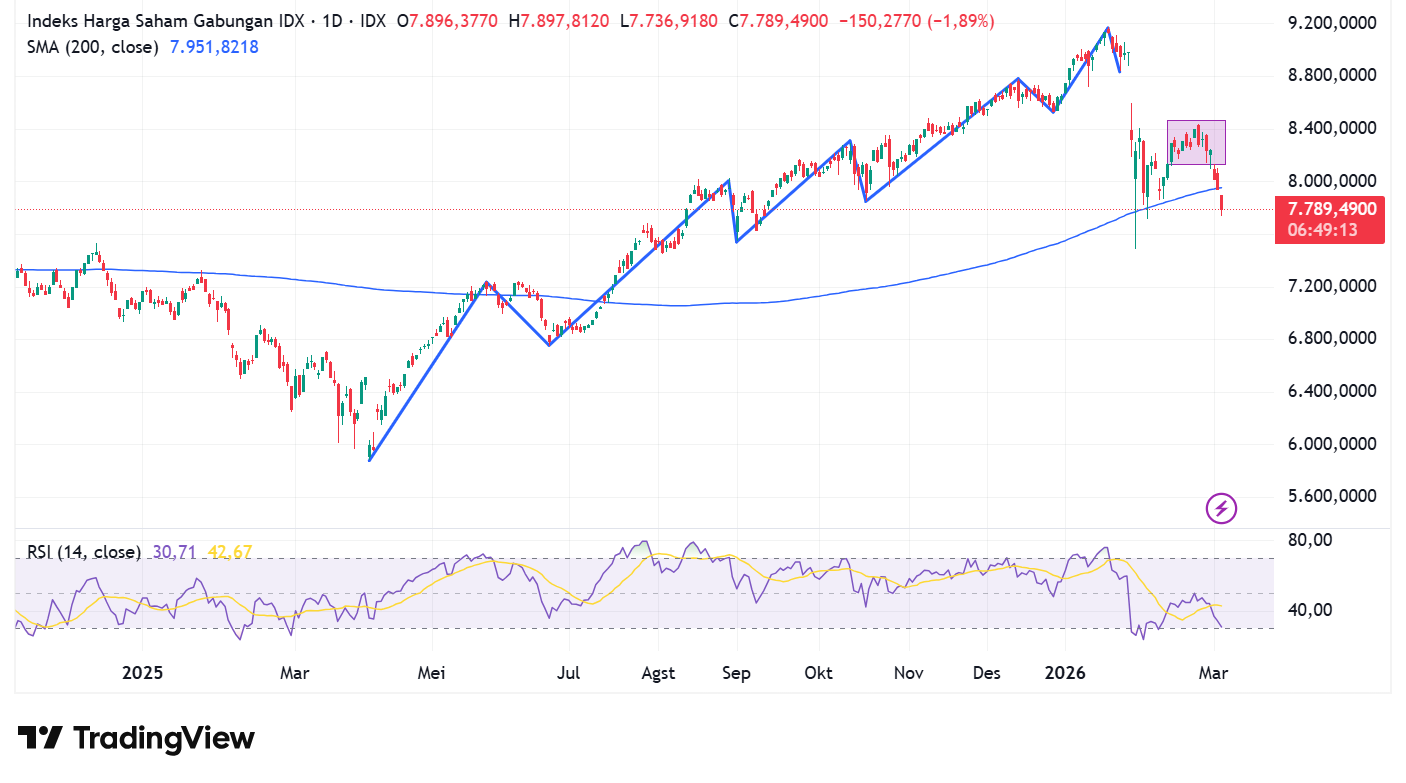Viewport: 1406px width, 783px height.
Task: Open the SMA (200, close) indicator legend
Action: tap(92, 46)
